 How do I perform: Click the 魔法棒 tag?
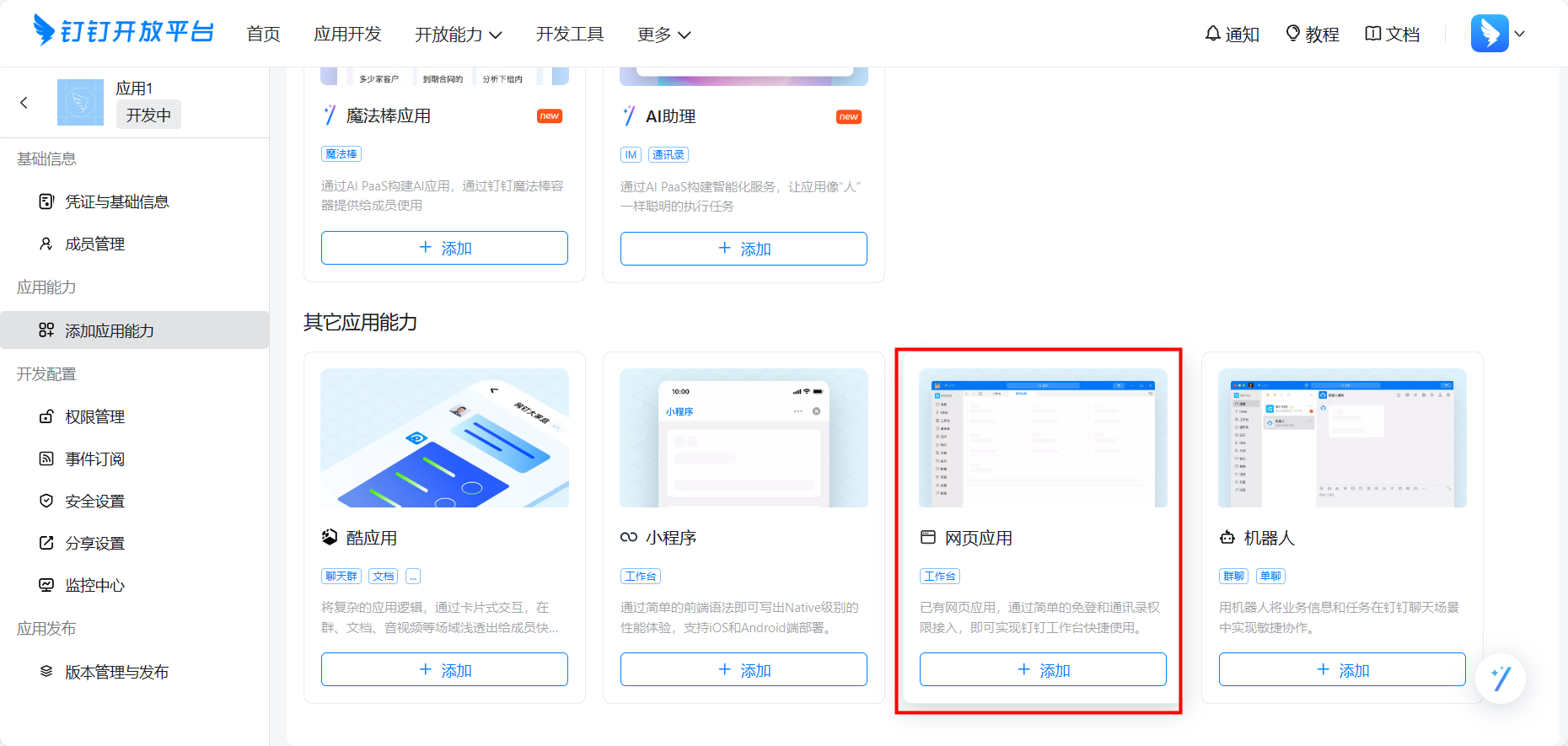pos(341,153)
